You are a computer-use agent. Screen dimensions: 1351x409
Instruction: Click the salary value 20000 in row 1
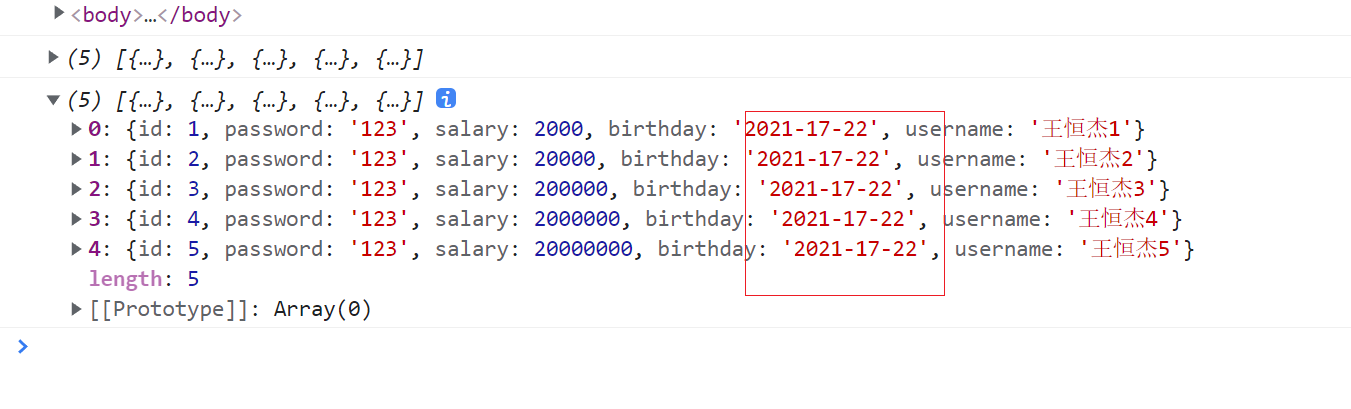coord(565,159)
